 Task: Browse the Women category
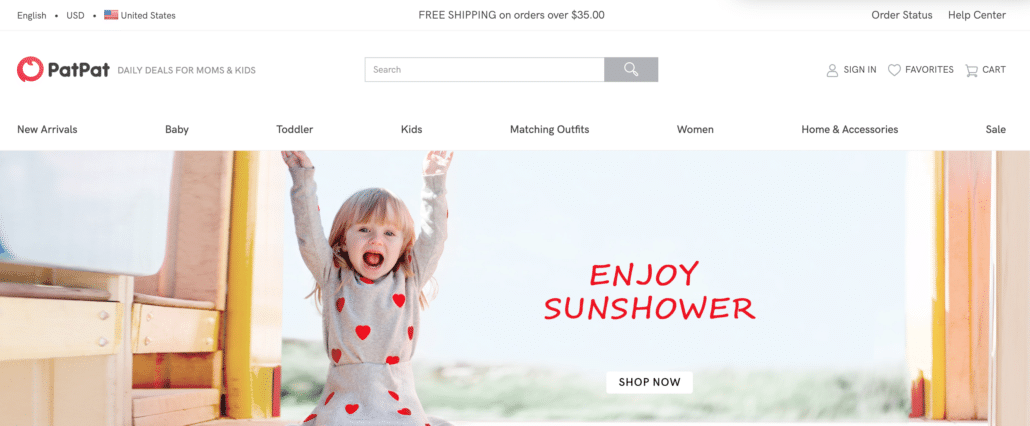695,129
